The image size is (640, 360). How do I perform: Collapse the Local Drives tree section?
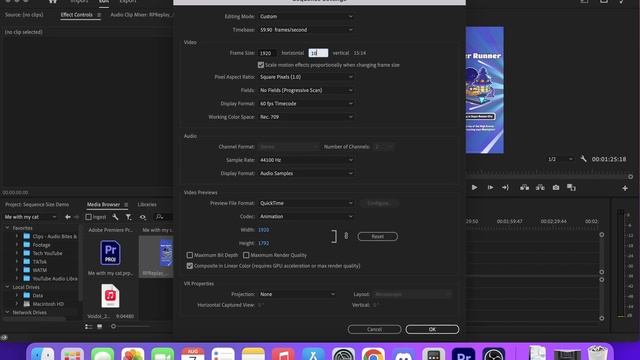(x=7, y=287)
